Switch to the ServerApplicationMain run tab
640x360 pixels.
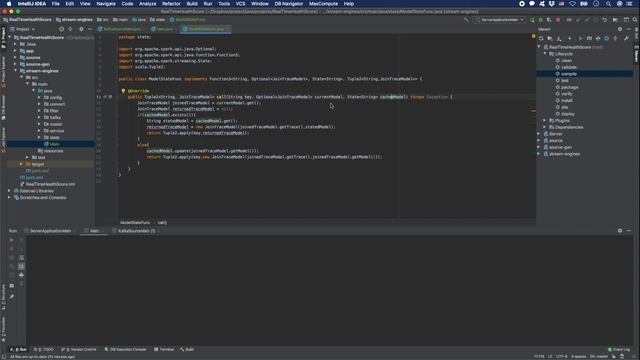point(51,231)
